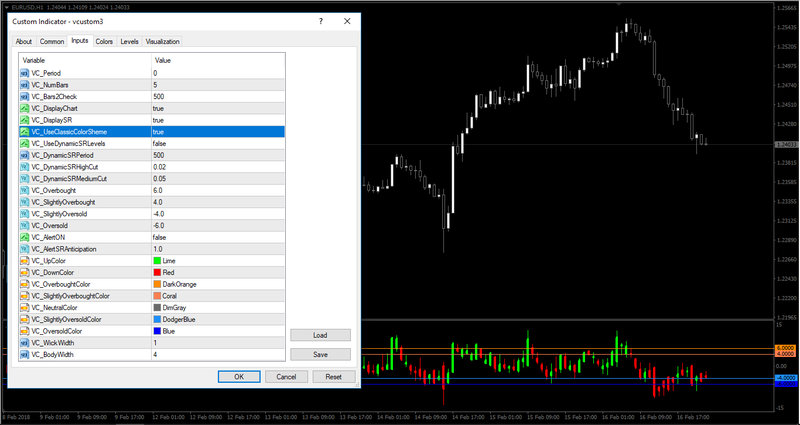
Task: Click the VC_AlertSRAnticipation double icon
Action: point(24,249)
